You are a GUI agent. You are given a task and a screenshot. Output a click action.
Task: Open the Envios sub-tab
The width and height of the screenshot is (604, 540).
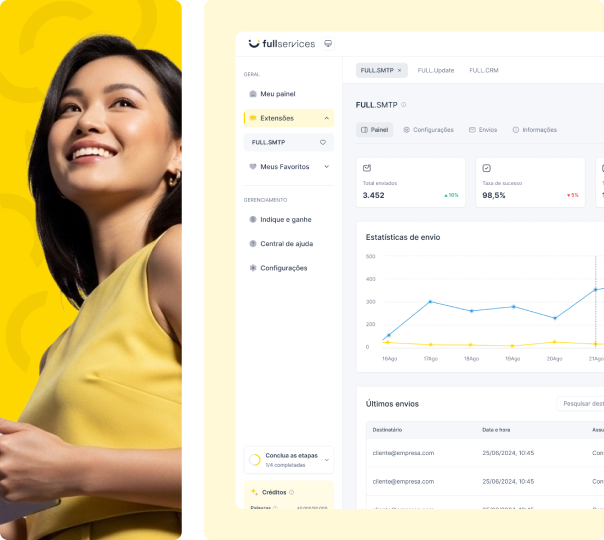[x=483, y=130]
